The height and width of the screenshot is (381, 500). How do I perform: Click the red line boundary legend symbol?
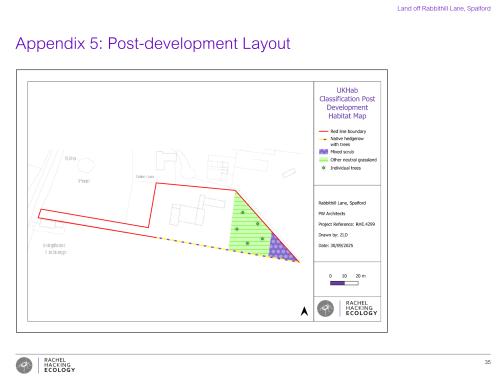point(323,131)
